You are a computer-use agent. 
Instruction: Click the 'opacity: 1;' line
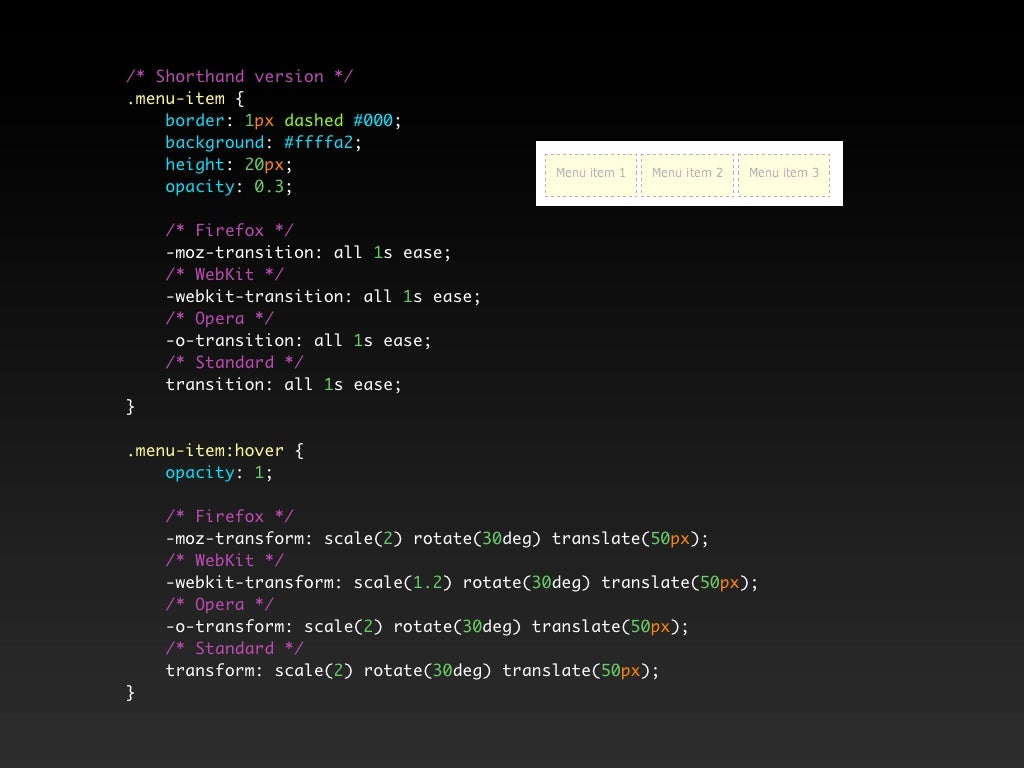click(219, 473)
